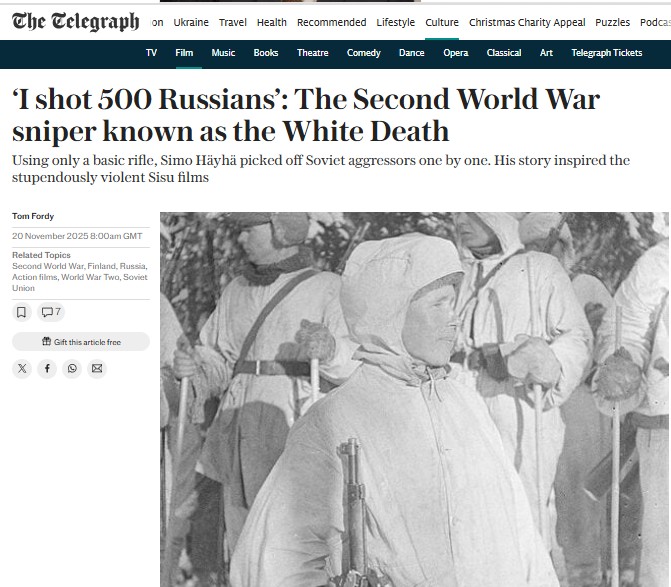Open the Second World War topic link
This screenshot has height=587, width=671.
(x=48, y=266)
